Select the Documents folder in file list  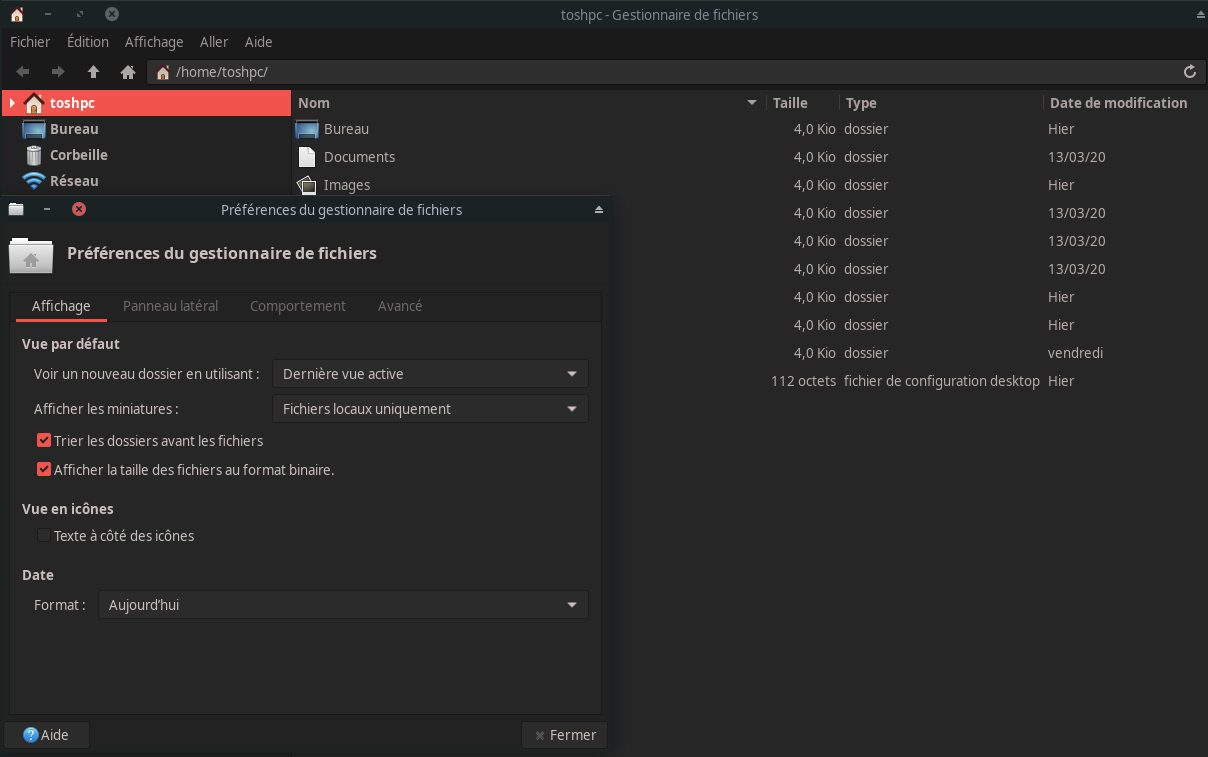click(359, 157)
